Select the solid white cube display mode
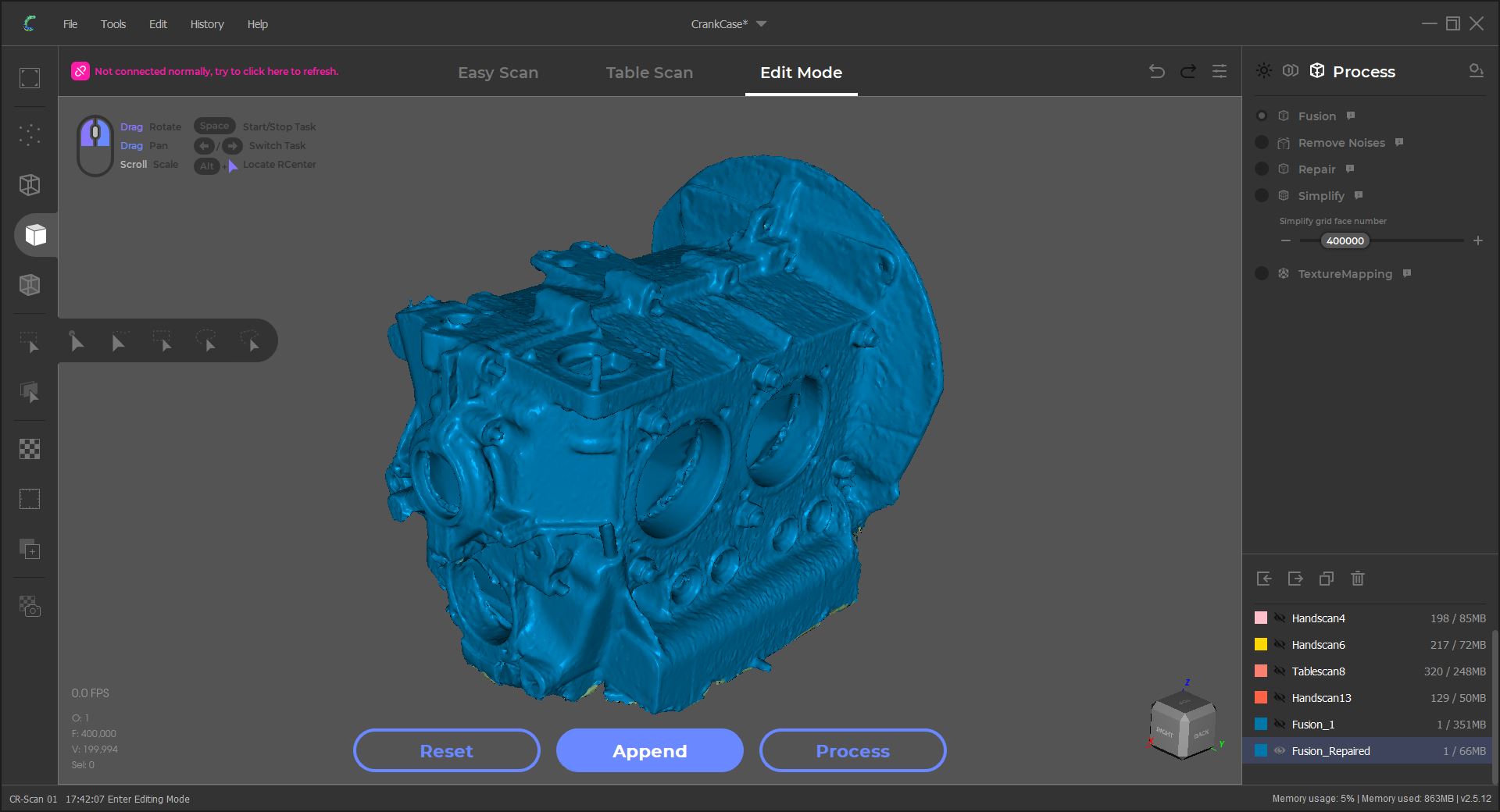 [x=35, y=235]
